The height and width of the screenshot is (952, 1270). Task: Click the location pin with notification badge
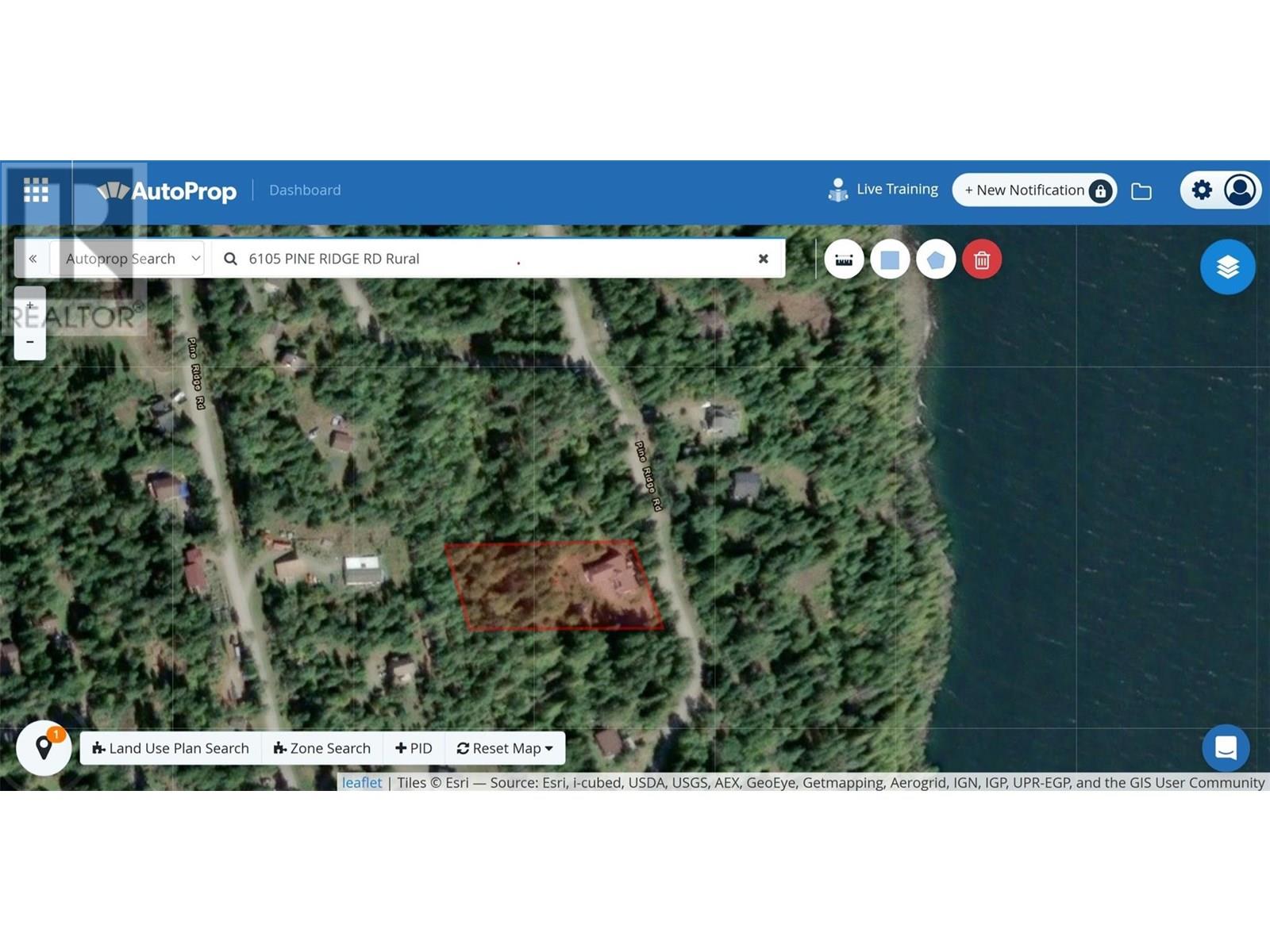click(44, 747)
